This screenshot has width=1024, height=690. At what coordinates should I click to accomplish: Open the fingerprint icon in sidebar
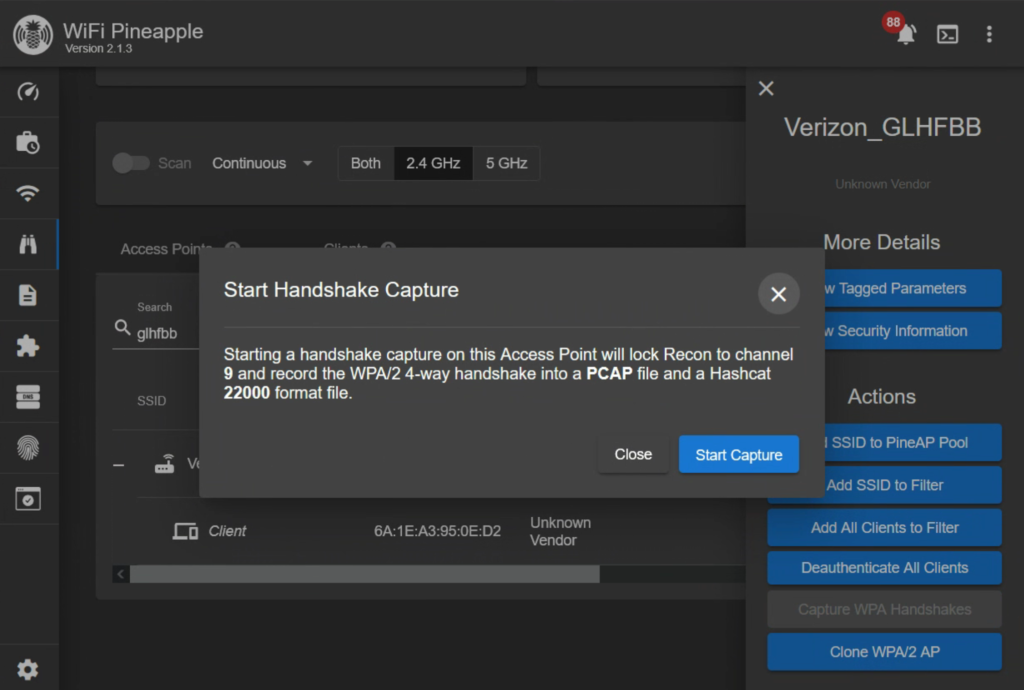28,448
